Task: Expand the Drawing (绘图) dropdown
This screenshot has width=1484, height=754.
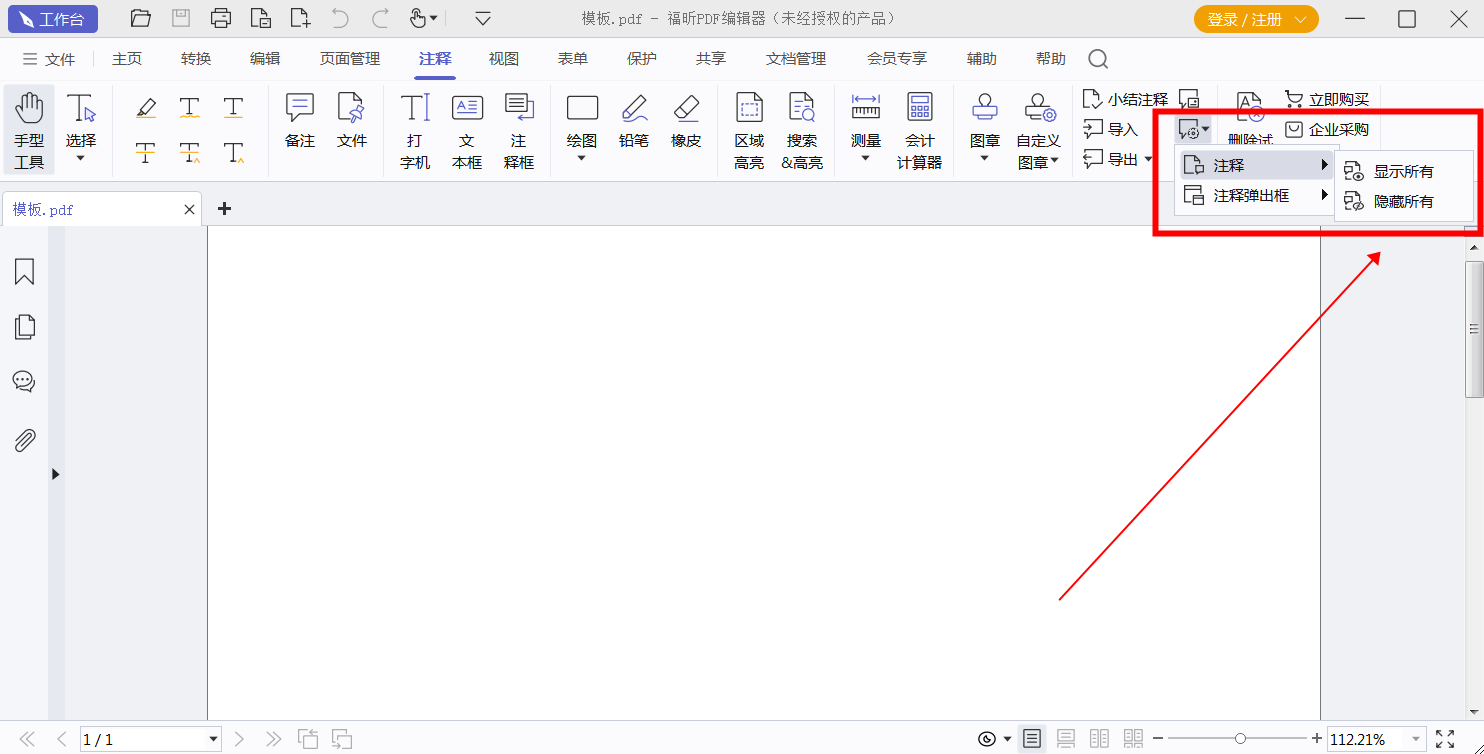Action: pyautogui.click(x=582, y=157)
